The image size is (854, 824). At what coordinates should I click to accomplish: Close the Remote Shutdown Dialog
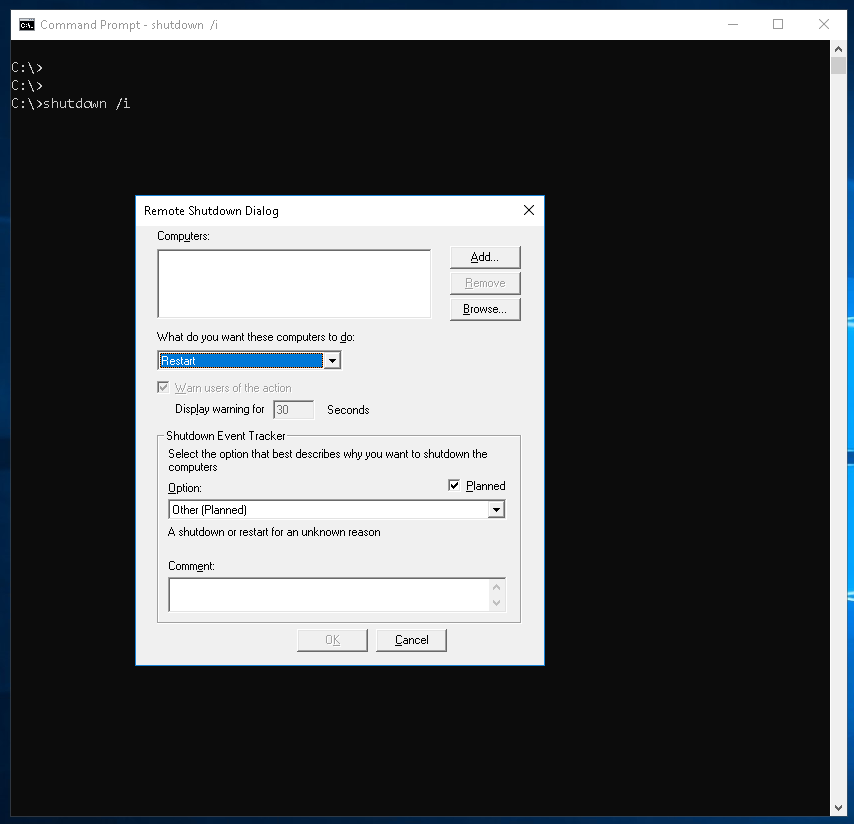coord(528,210)
